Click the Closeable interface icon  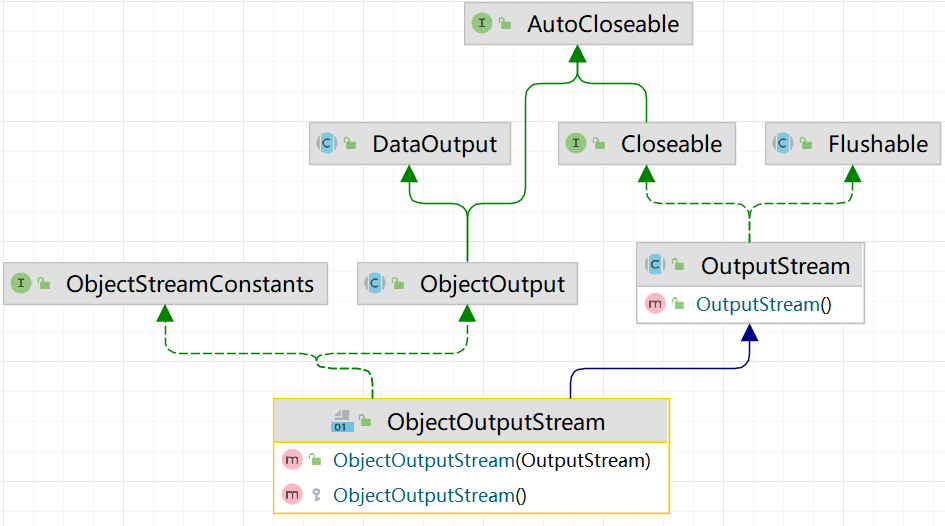(576, 144)
